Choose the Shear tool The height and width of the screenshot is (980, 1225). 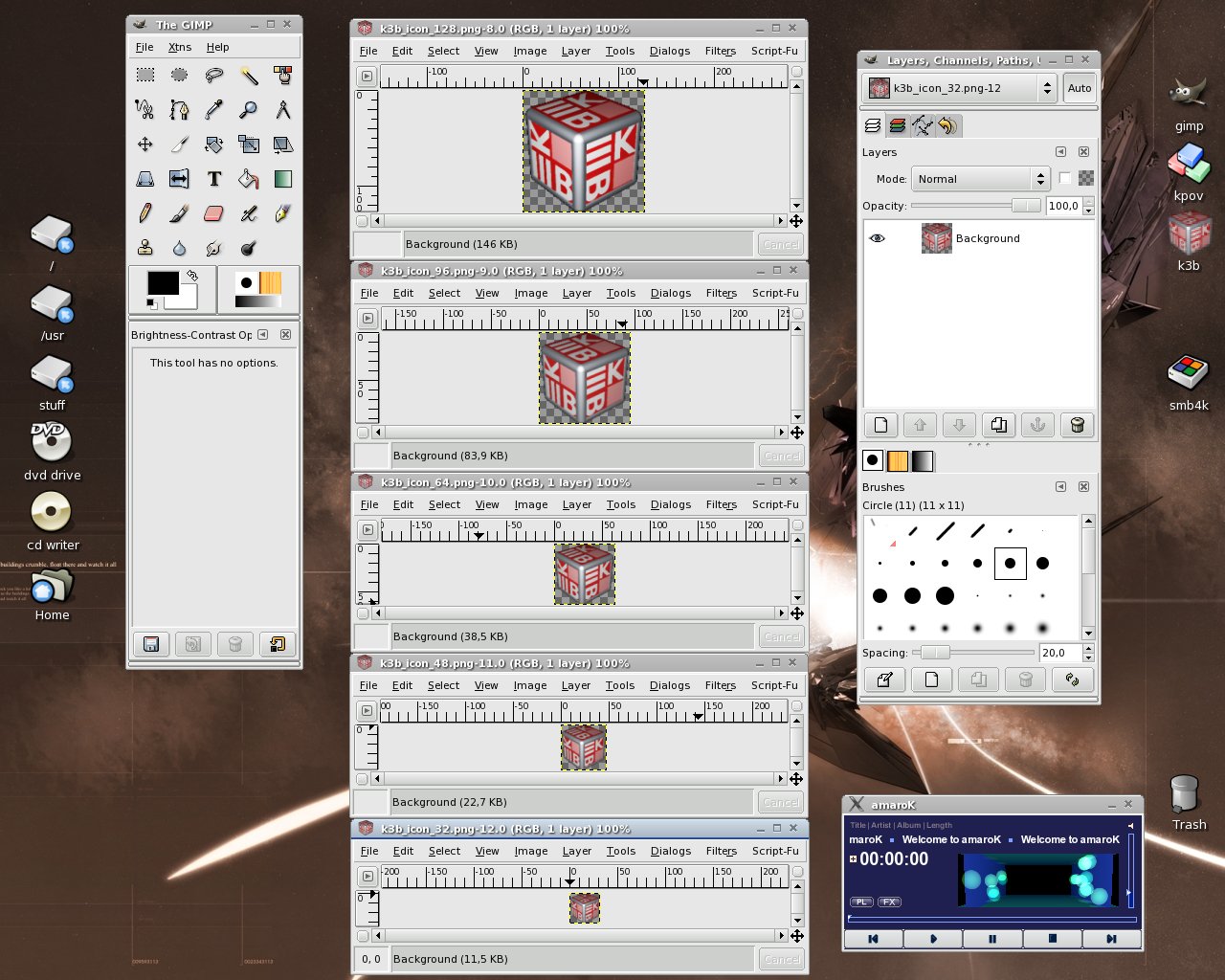283,144
